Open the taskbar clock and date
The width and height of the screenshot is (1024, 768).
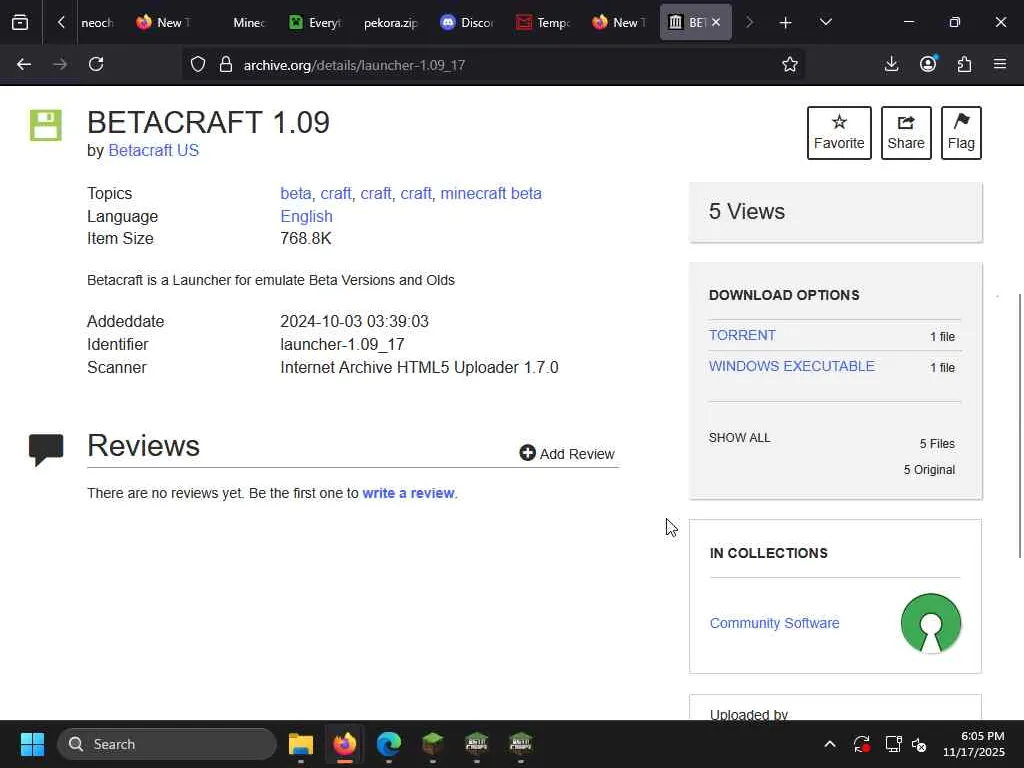[974, 744]
